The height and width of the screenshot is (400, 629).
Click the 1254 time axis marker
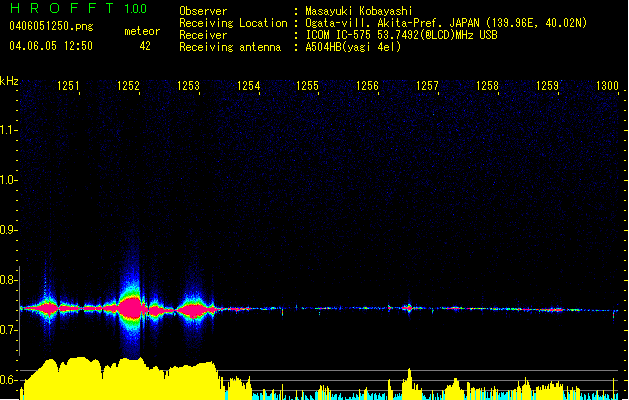click(x=248, y=85)
